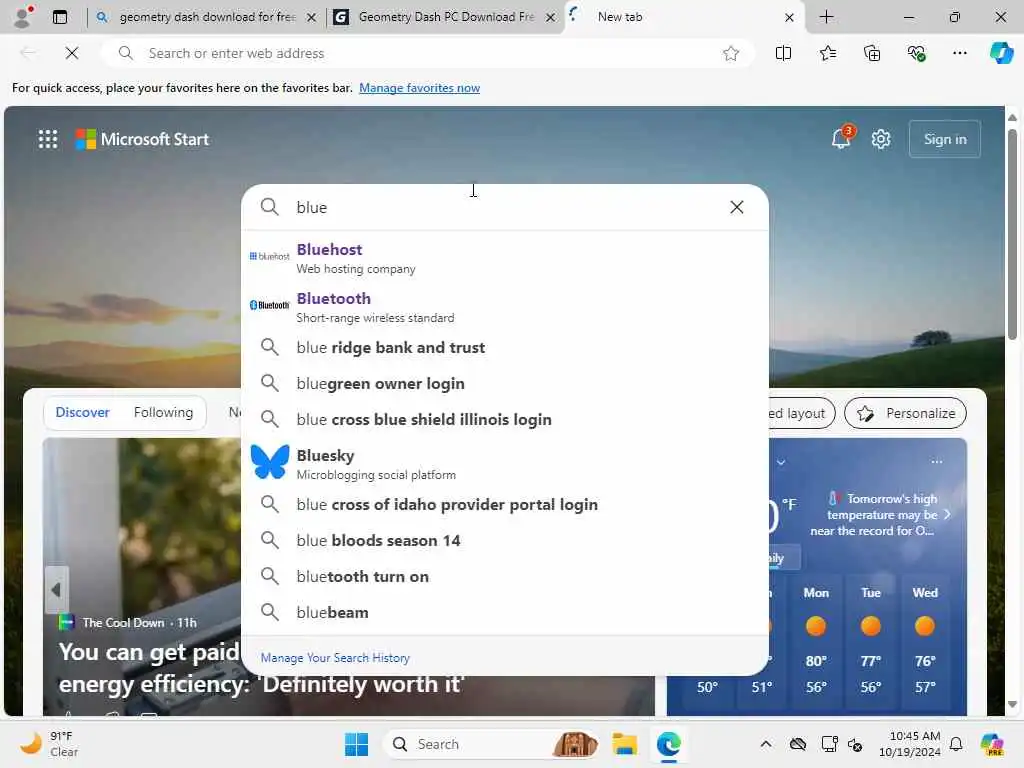Expand the weather location chevron
This screenshot has height=768, width=1024.
[781, 462]
